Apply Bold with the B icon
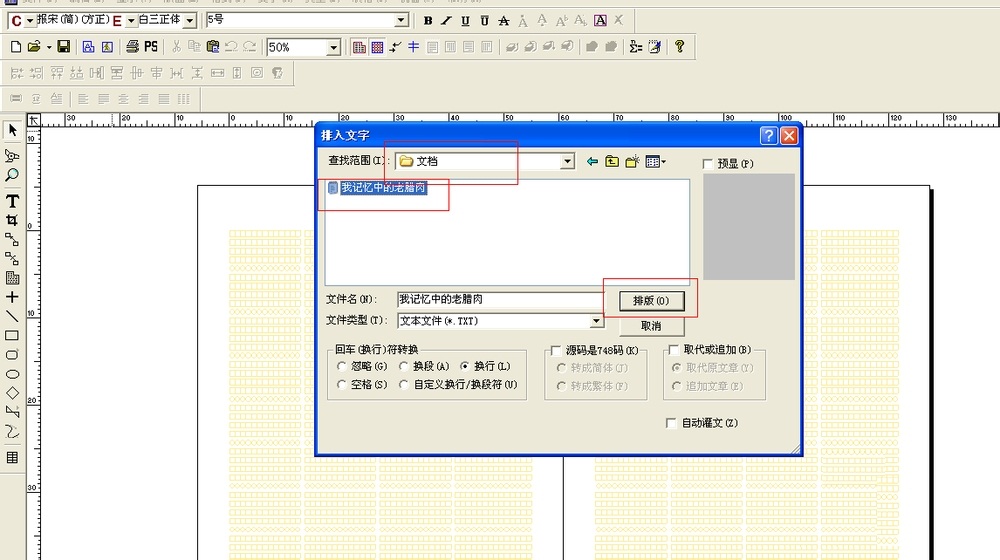The image size is (1000, 560). click(428, 20)
